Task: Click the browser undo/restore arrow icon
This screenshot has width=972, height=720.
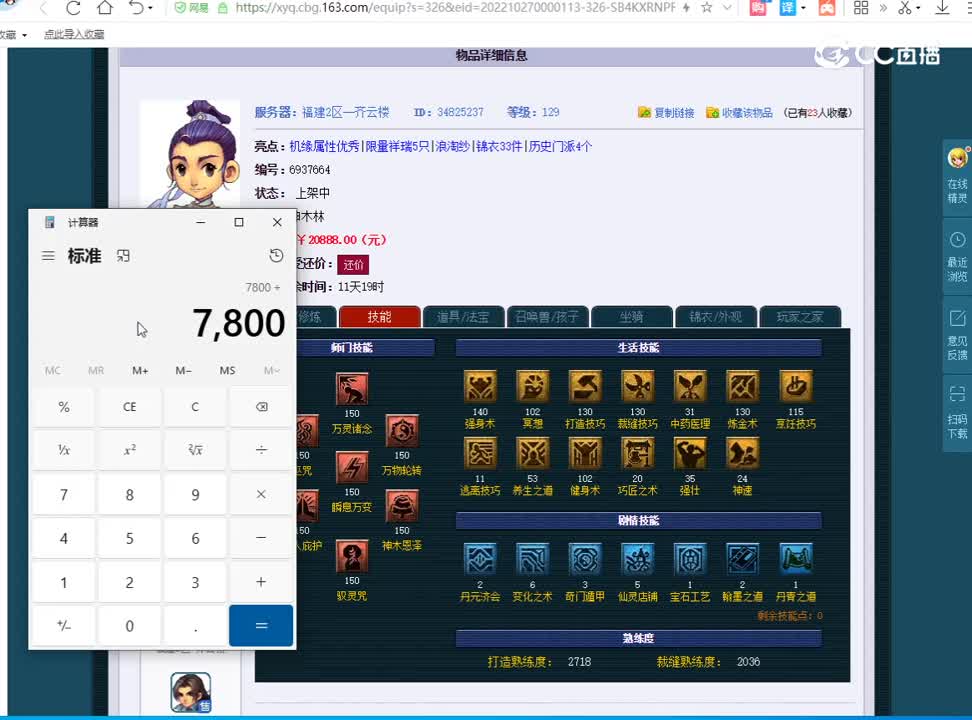Action: click(136, 8)
